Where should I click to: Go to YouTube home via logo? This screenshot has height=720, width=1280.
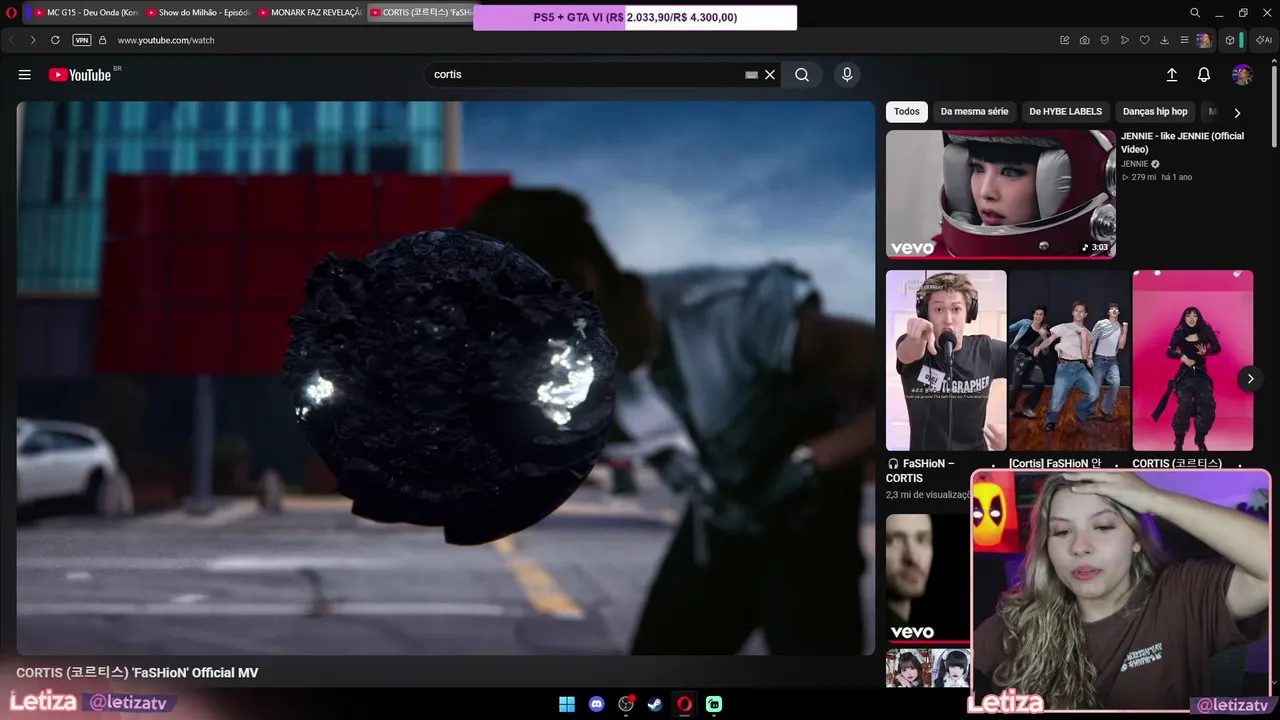click(x=80, y=75)
